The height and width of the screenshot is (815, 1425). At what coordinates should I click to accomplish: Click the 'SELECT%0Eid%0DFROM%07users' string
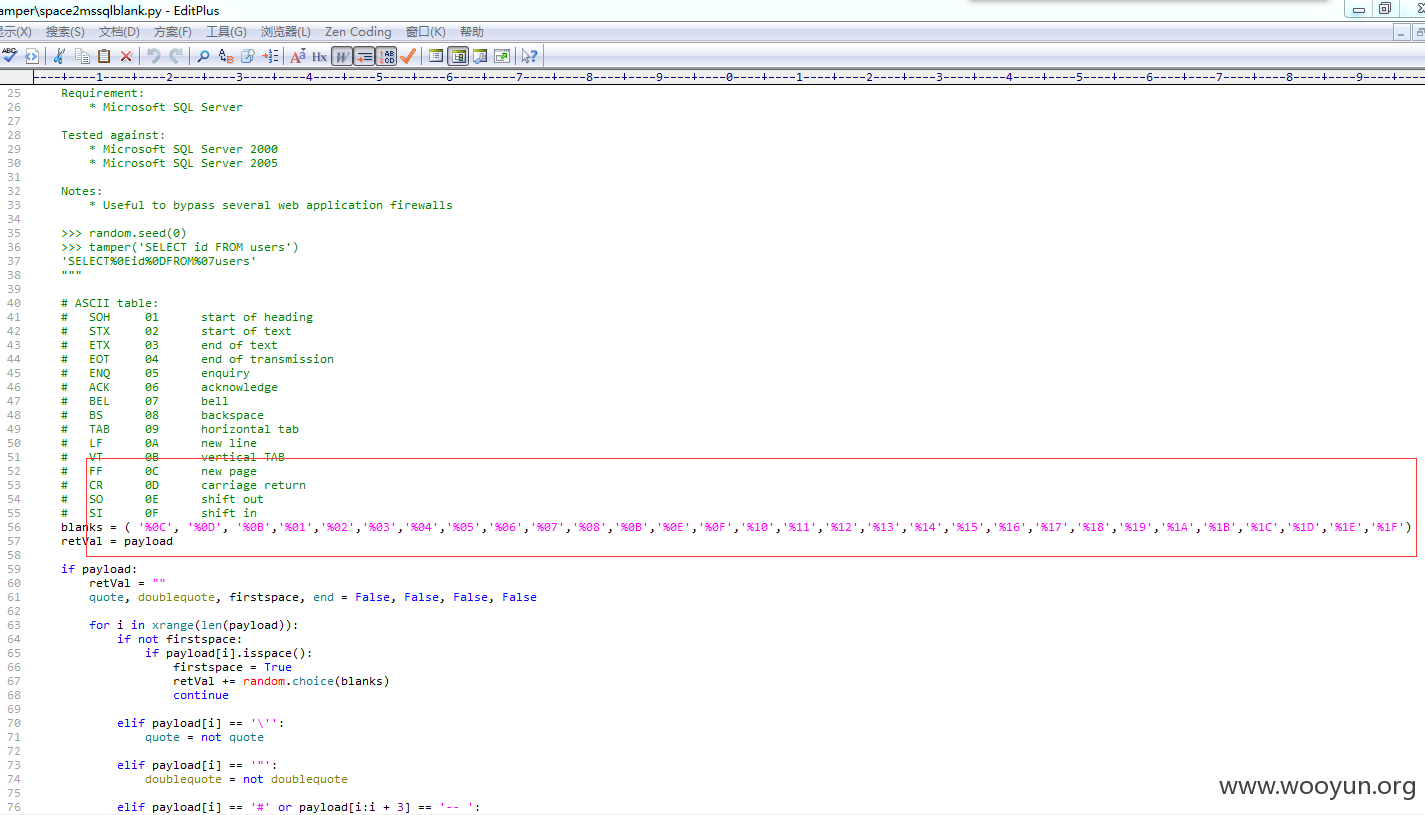pyautogui.click(x=159, y=261)
